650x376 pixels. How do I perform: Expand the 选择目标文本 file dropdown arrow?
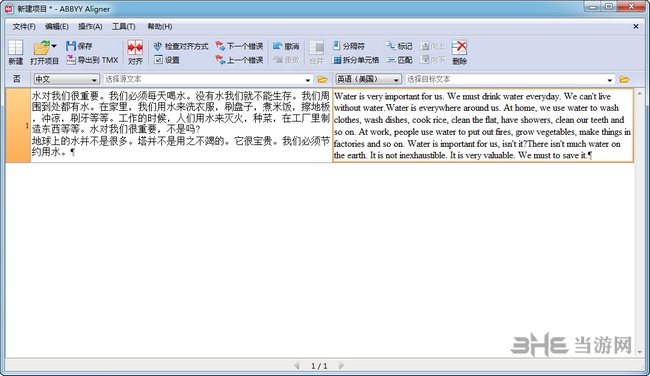point(609,80)
